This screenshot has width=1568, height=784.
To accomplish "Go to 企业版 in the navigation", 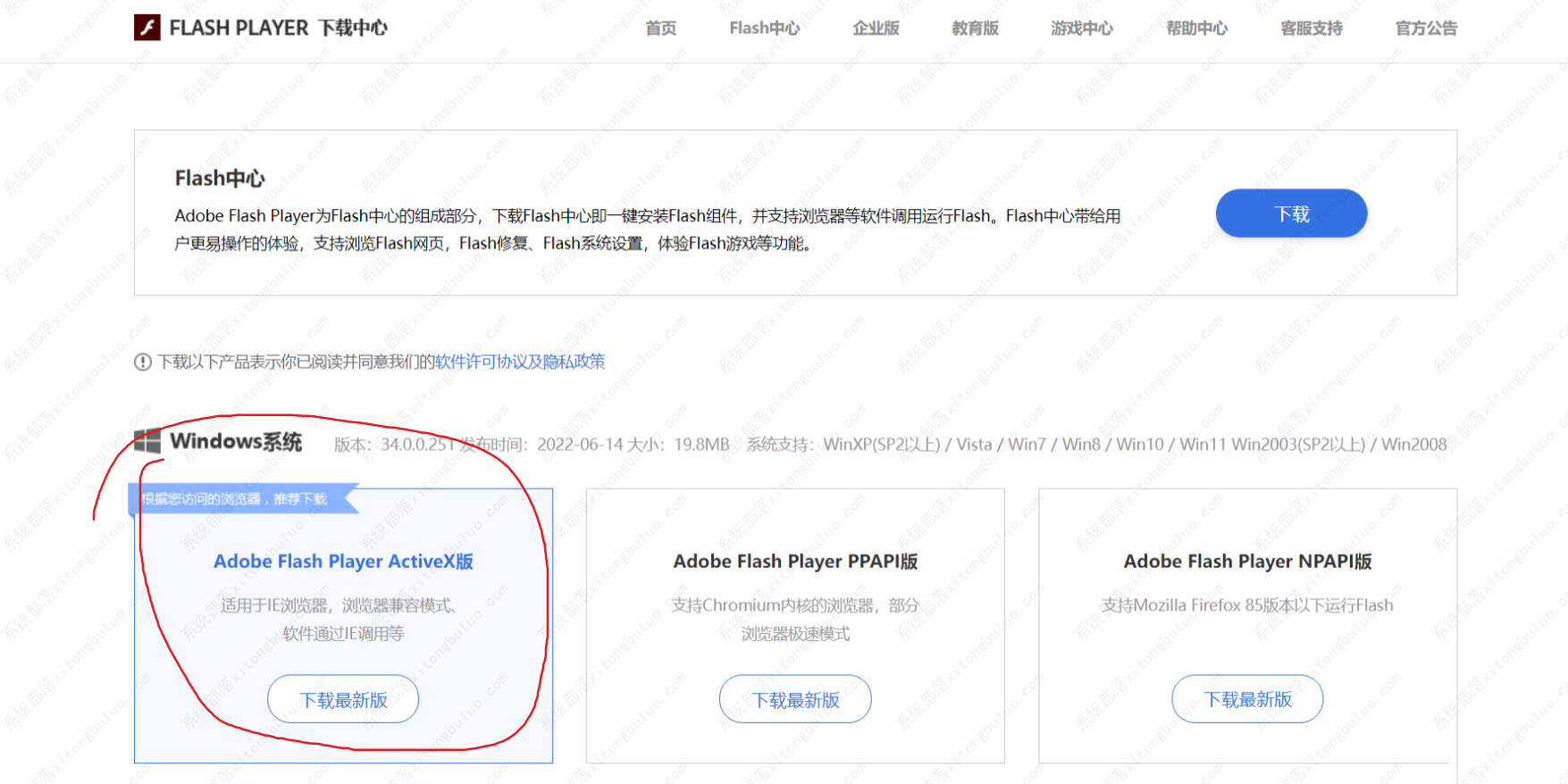I will pyautogui.click(x=876, y=29).
